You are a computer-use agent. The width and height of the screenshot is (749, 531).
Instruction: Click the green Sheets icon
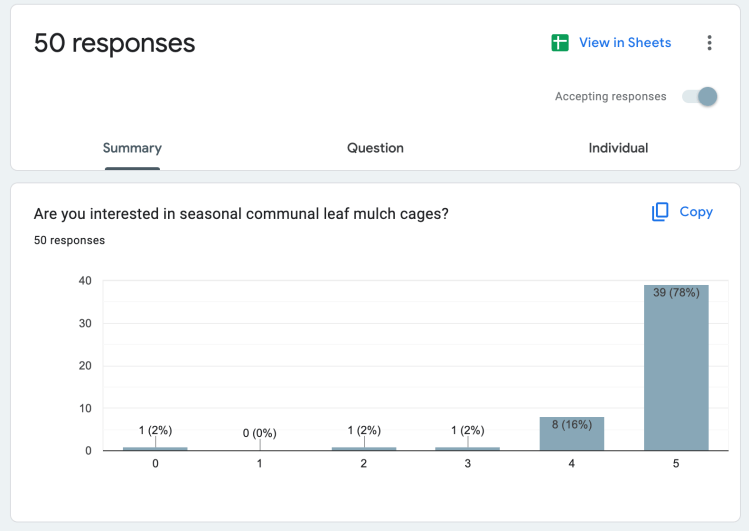560,43
